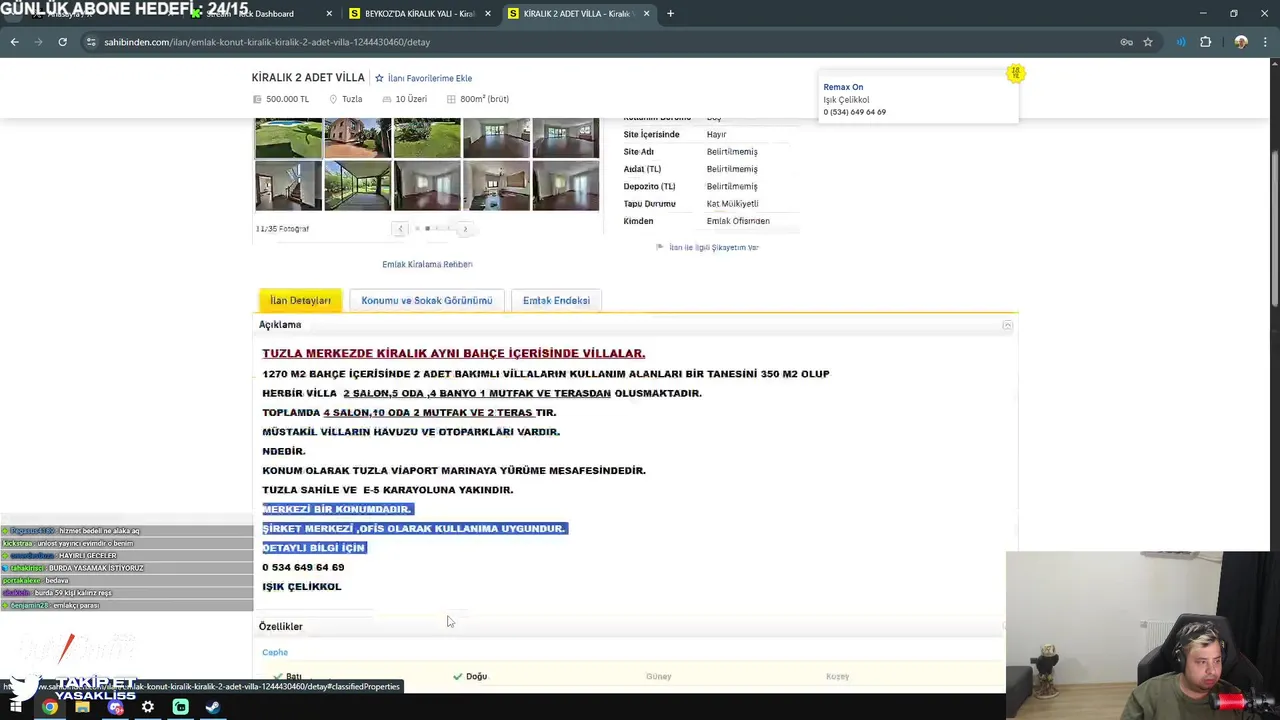Click the page vertical scrollbar
The width and height of the screenshot is (1280, 720).
click(x=1274, y=230)
